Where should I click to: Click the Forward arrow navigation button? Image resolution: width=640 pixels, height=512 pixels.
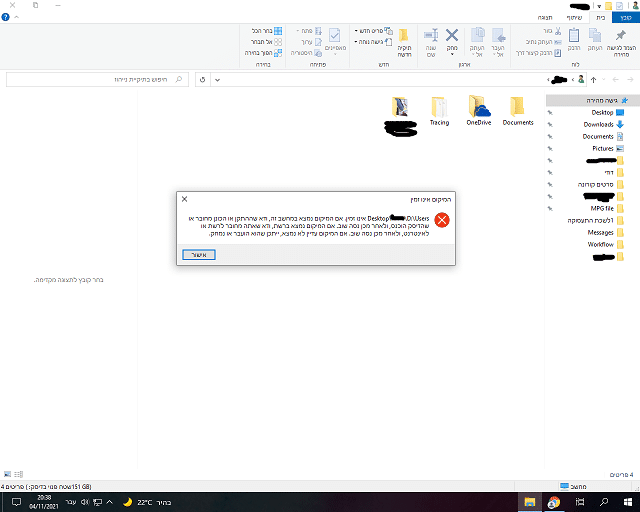(x=630, y=80)
